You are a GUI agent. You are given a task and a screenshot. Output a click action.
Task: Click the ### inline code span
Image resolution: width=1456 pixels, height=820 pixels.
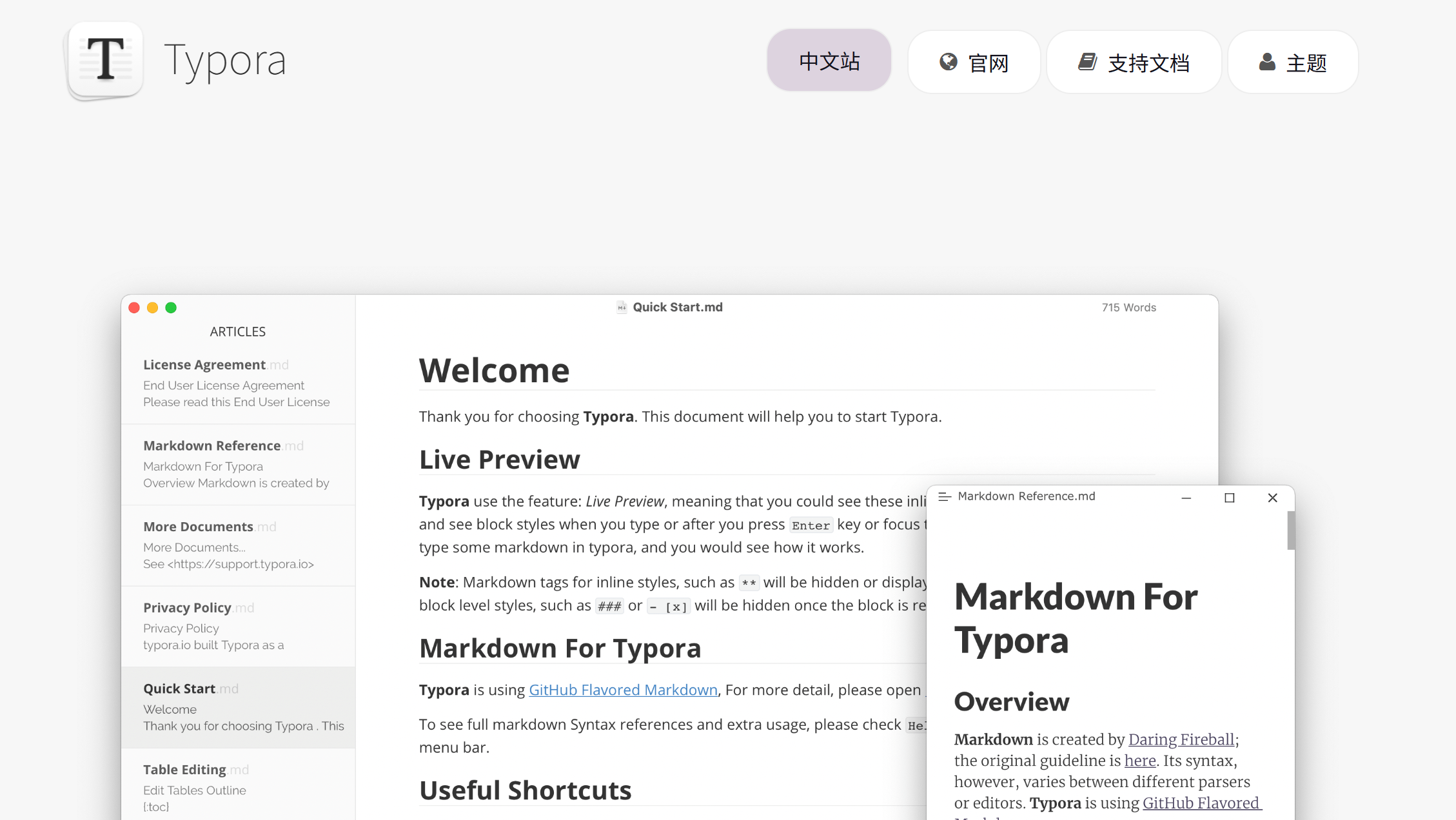click(x=609, y=607)
